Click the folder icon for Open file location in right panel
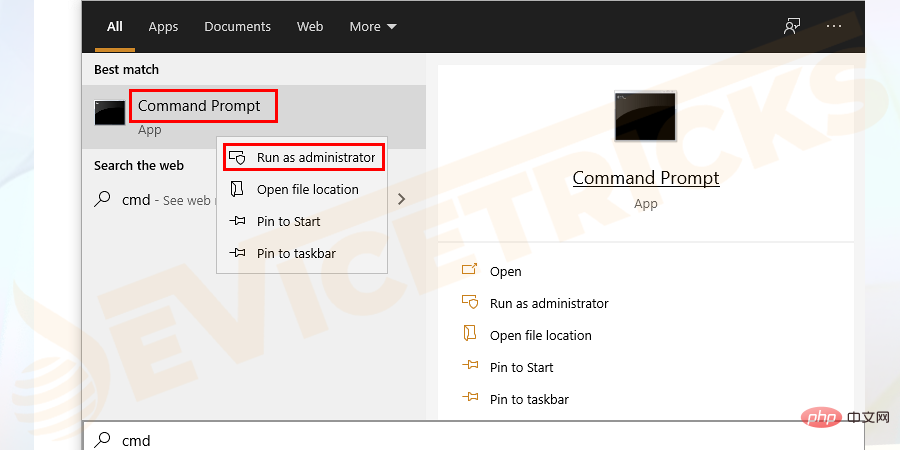 pyautogui.click(x=469, y=335)
